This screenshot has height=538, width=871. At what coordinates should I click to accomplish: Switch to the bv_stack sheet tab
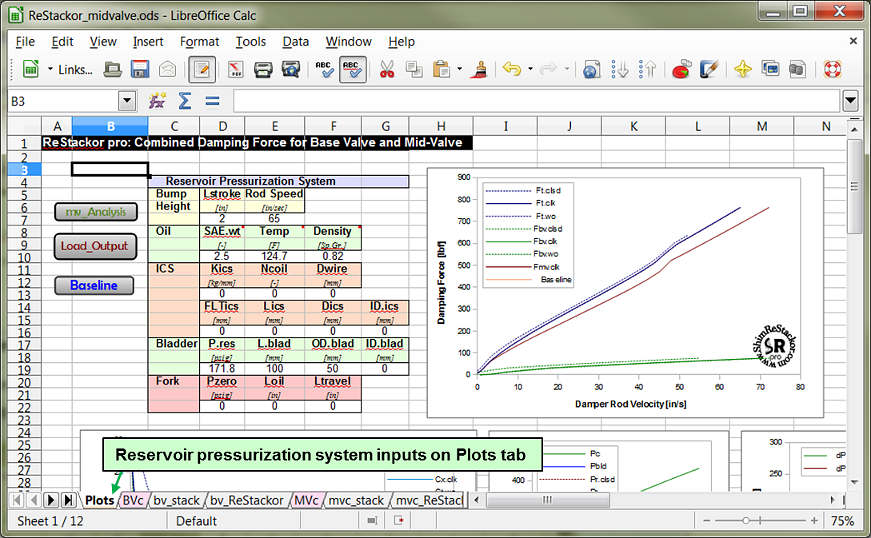click(176, 500)
